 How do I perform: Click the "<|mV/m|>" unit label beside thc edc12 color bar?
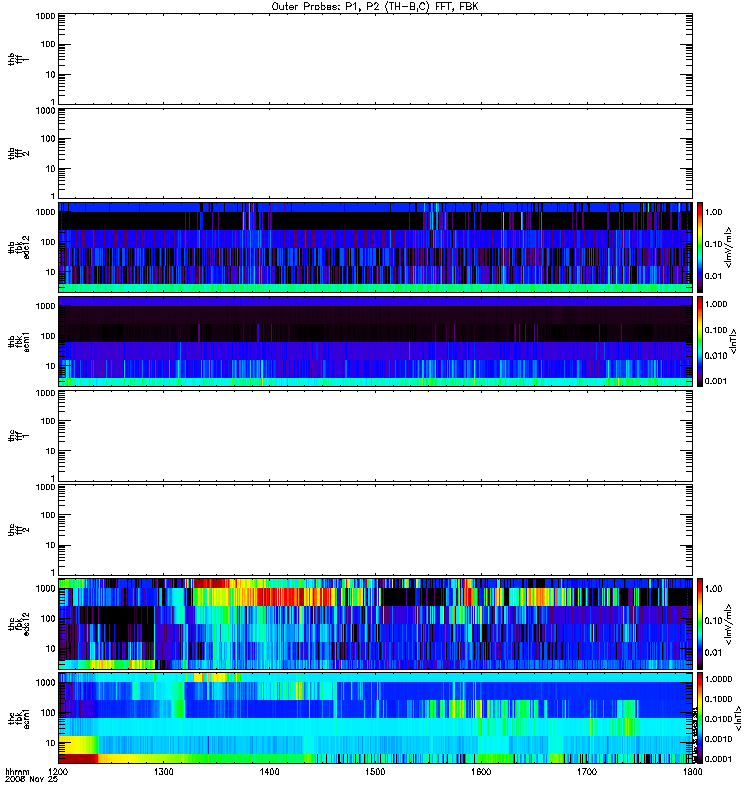[x=729, y=623]
